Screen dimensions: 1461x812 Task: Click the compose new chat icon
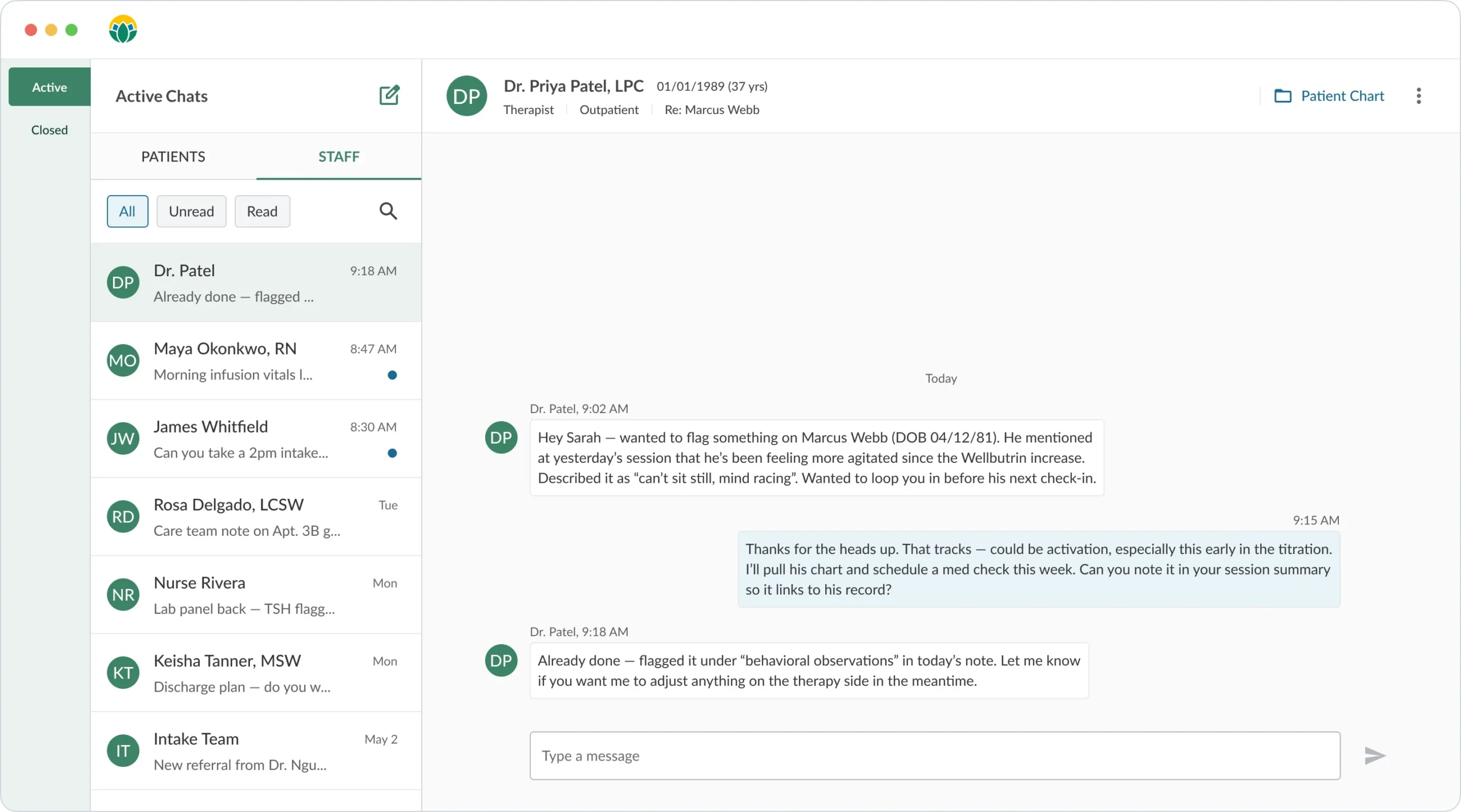[x=389, y=95]
